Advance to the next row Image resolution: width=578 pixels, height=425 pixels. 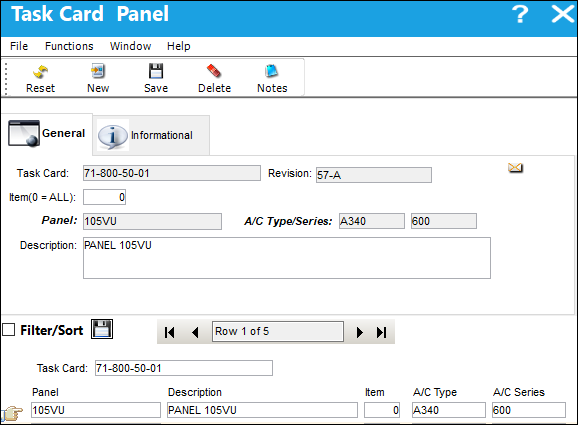359,332
